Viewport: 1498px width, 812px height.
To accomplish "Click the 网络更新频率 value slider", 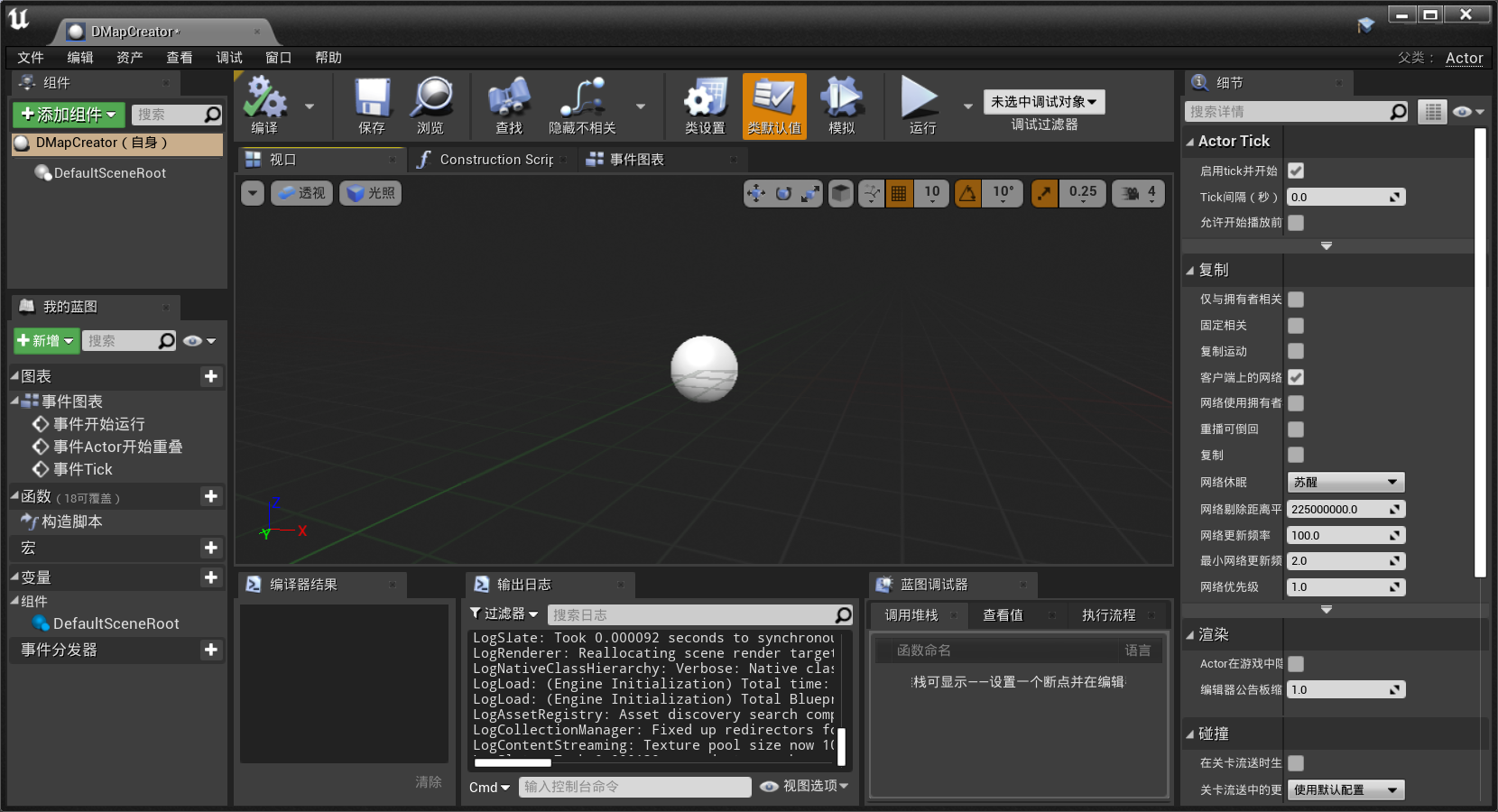I will pos(1345,534).
